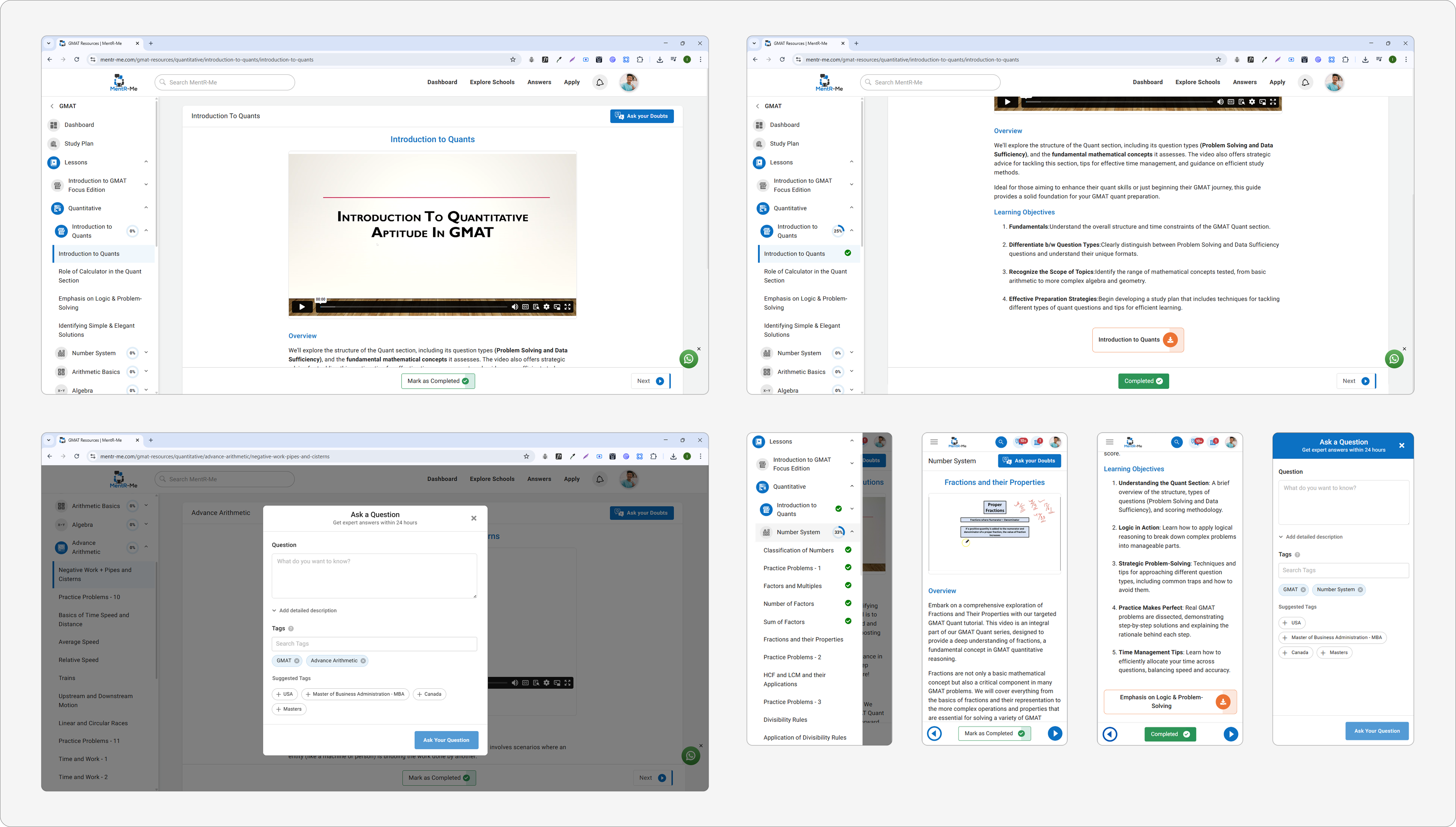Viewport: 1456px width, 827px height.
Task: Remove Number System tag in mobile Ask panel
Action: tap(1360, 590)
